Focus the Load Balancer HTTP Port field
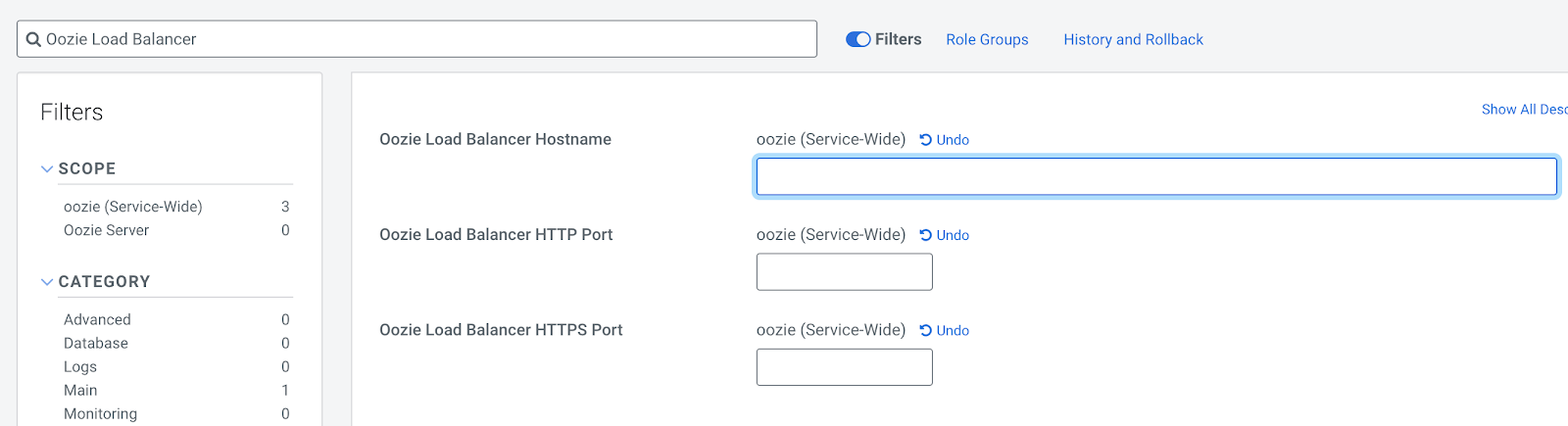 tap(844, 272)
